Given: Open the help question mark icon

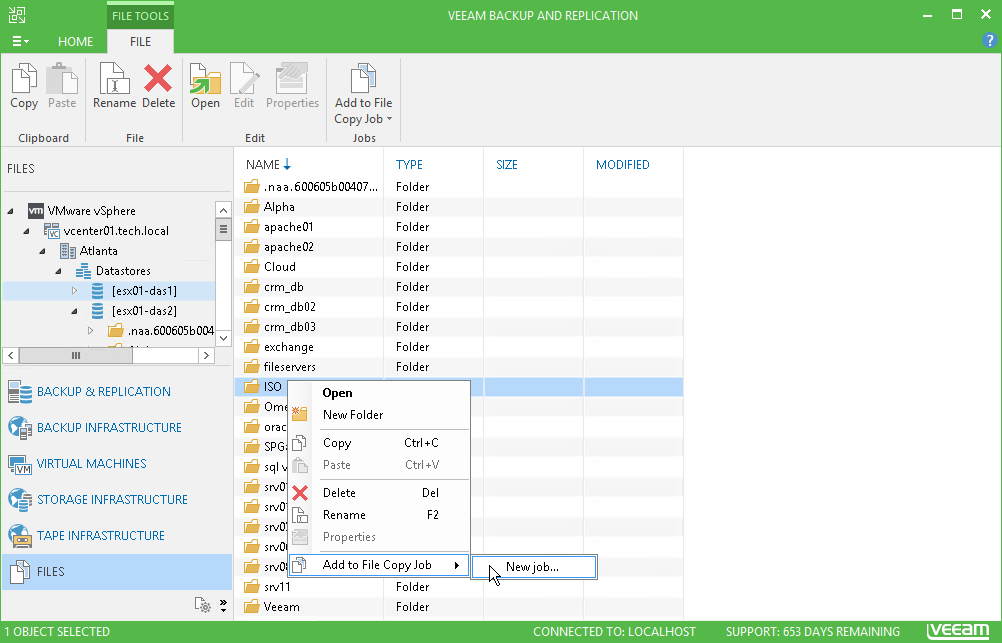Looking at the screenshot, I should pos(989,40).
